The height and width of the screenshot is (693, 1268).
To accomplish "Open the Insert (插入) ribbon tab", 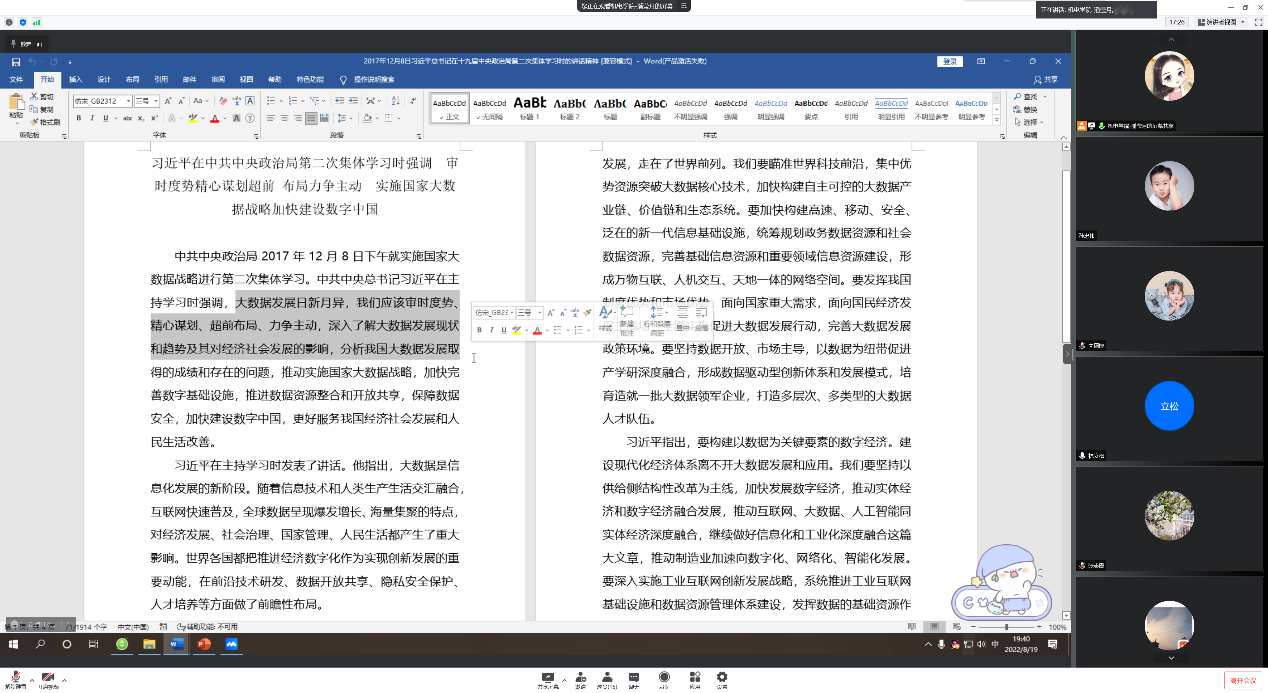I will pyautogui.click(x=76, y=79).
